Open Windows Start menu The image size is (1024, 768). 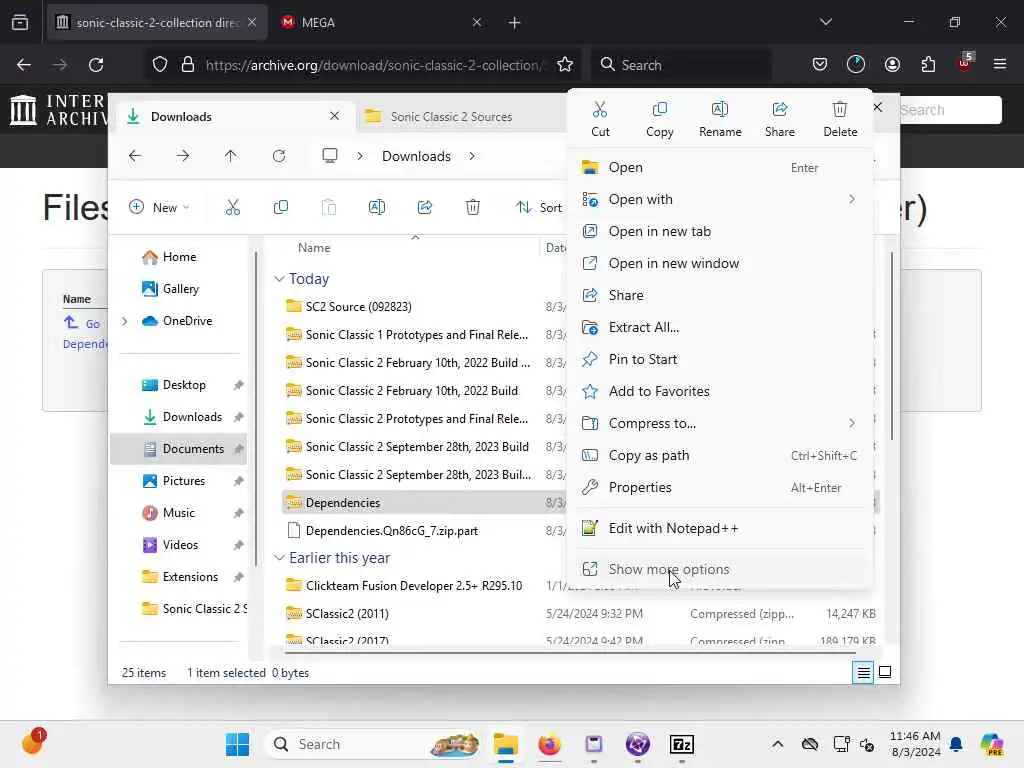(237, 744)
